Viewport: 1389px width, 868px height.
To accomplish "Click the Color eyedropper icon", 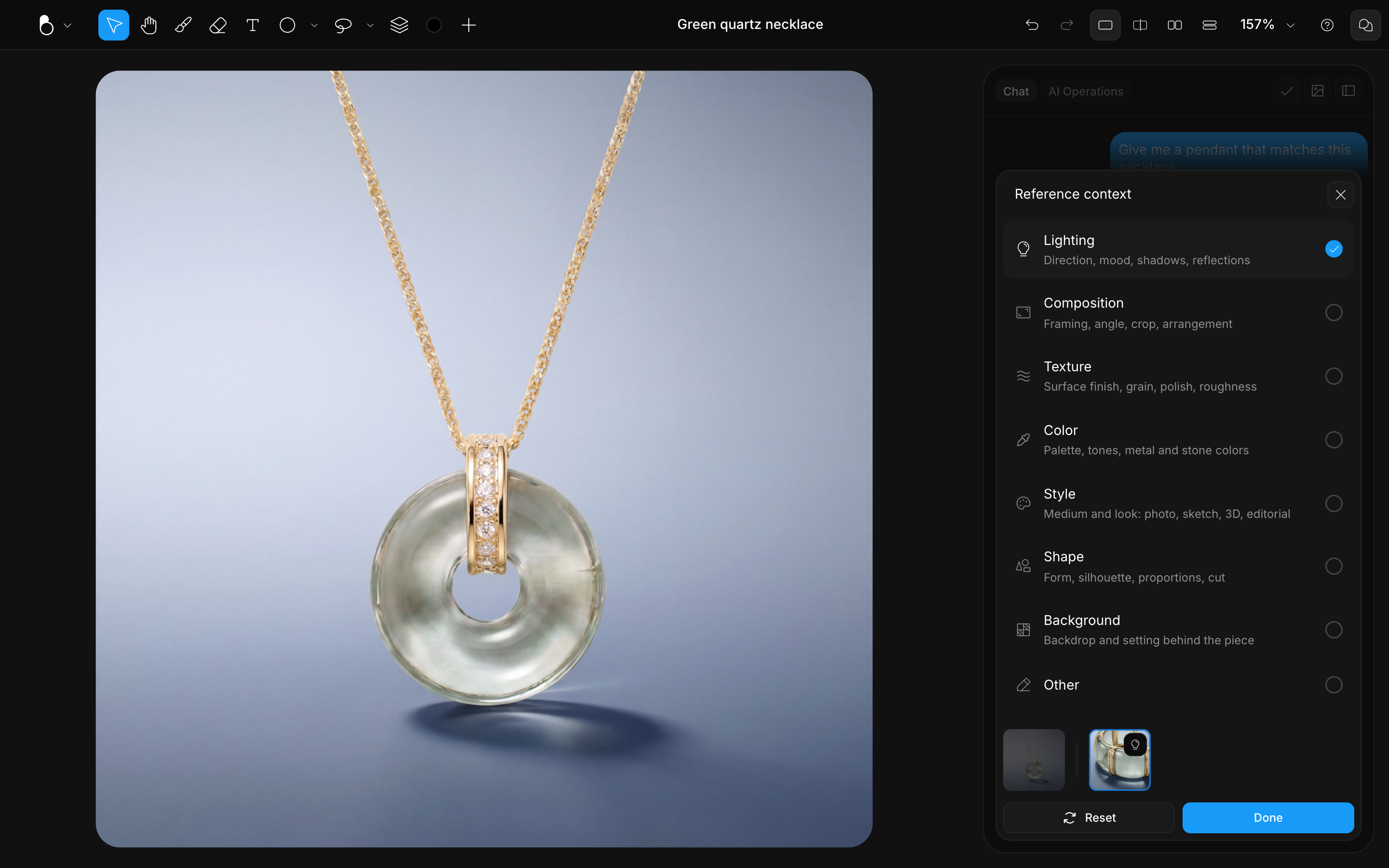I will click(1023, 440).
